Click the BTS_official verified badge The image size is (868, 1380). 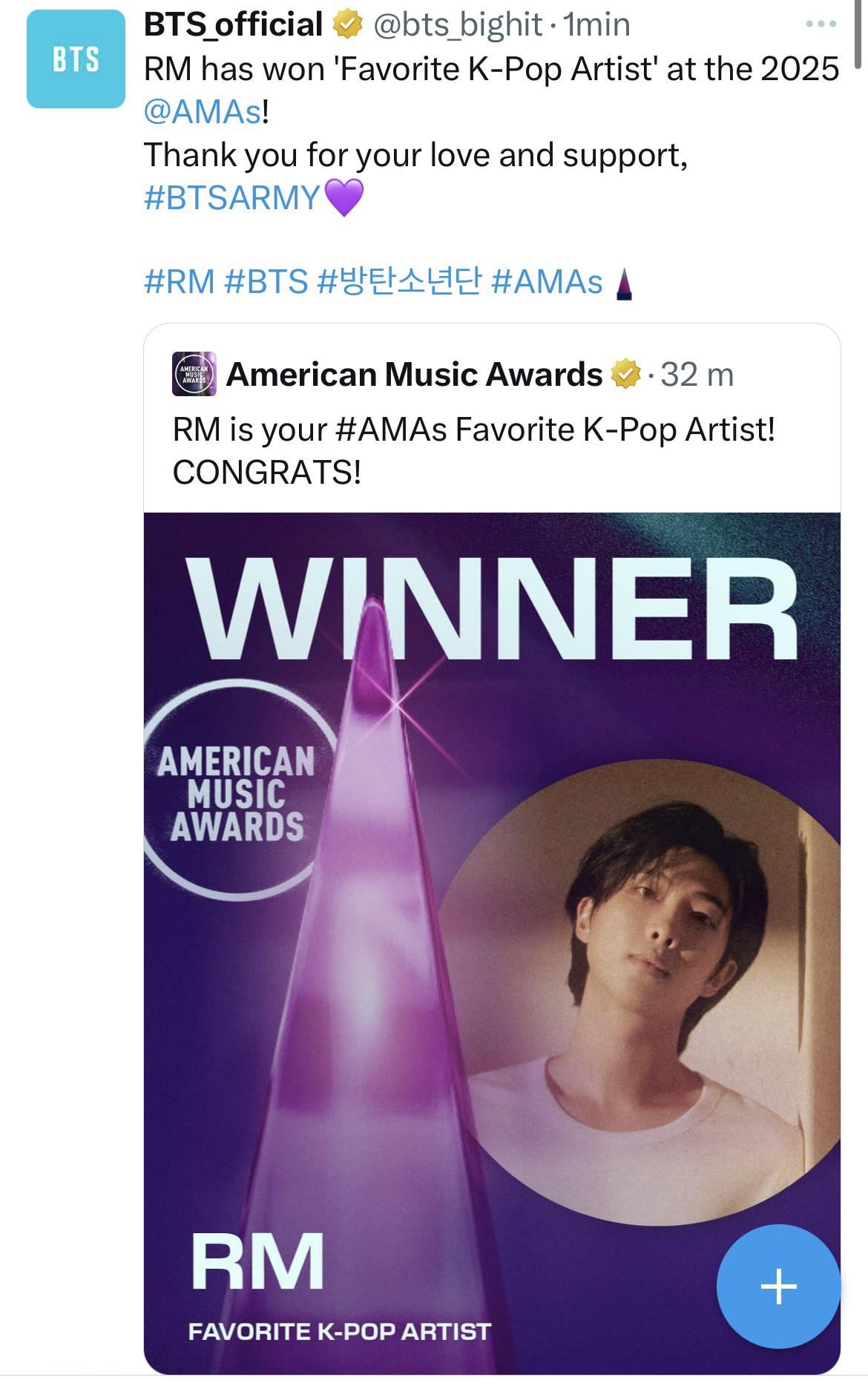(x=346, y=25)
